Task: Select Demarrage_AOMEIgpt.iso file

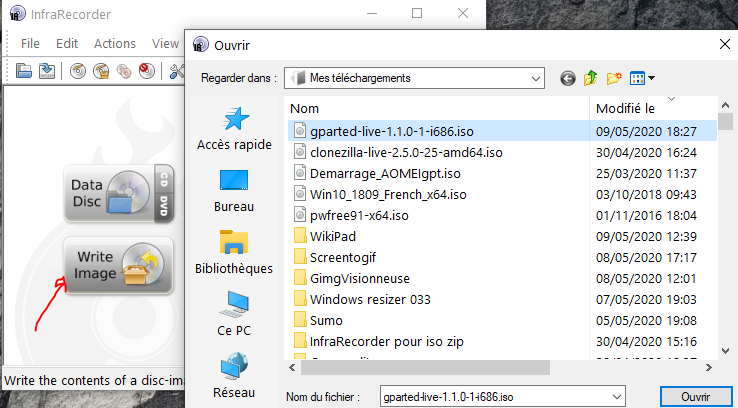Action: 385,174
